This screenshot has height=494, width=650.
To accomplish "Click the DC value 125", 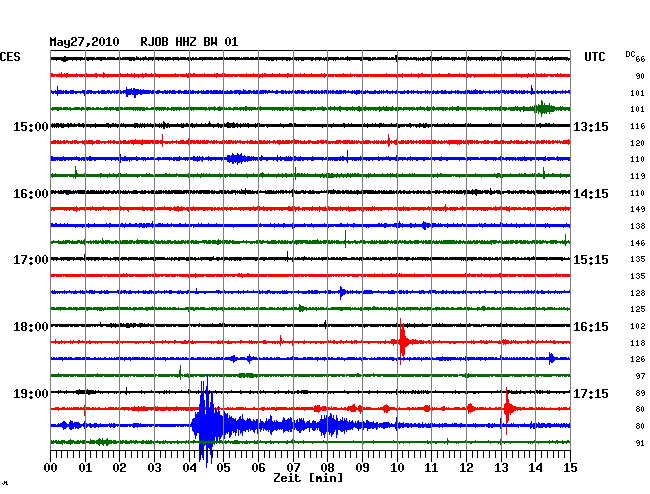I will point(638,309).
